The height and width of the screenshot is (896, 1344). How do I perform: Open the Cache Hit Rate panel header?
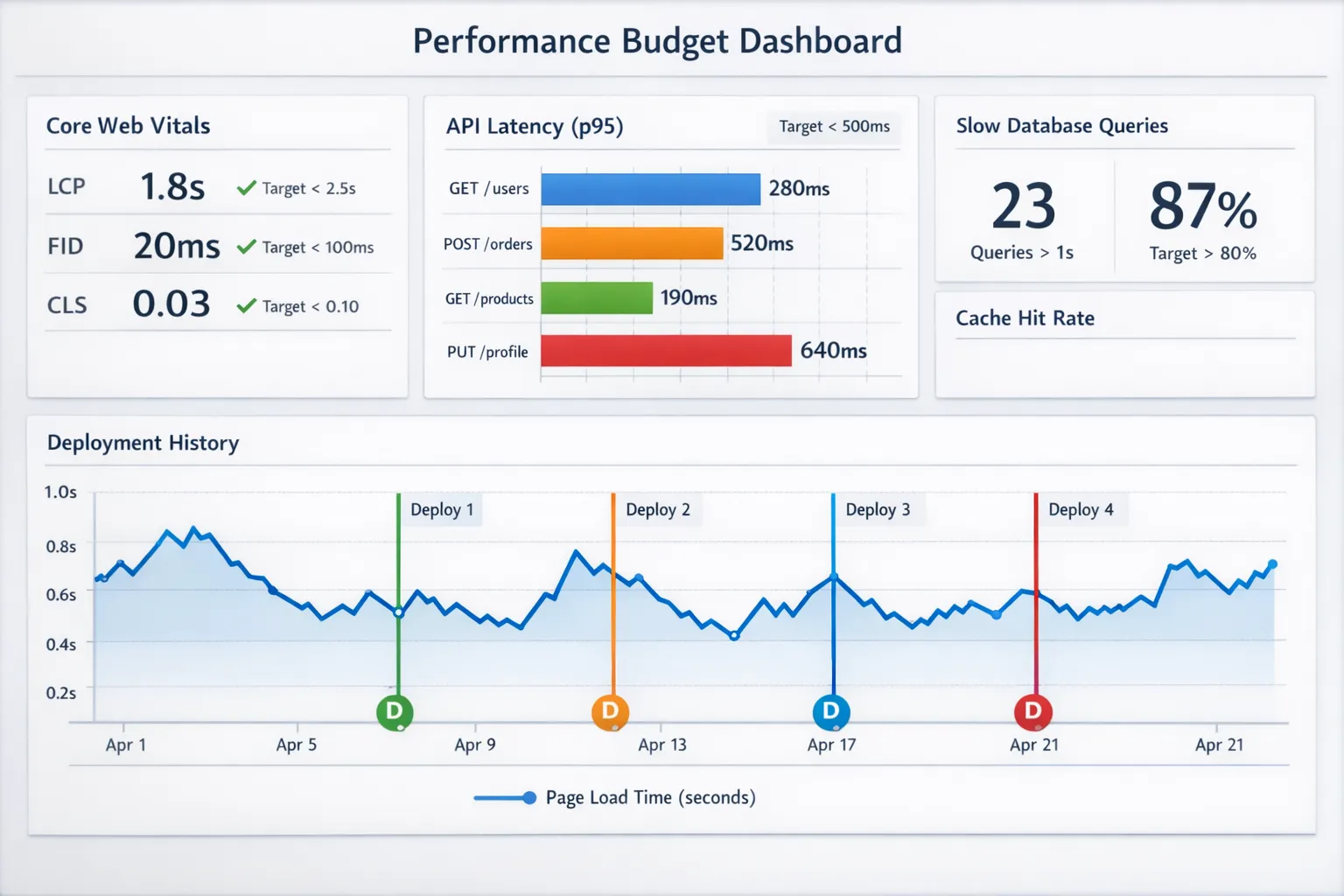(1025, 318)
